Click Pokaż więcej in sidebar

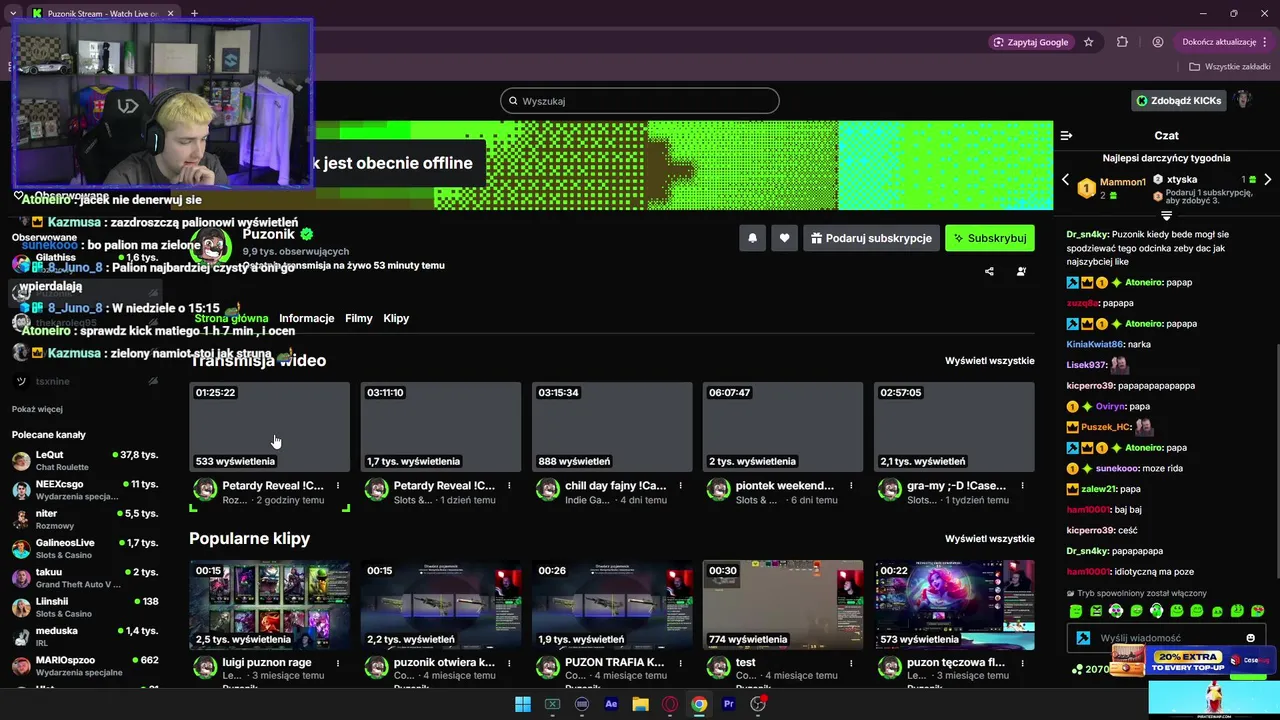tap(37, 409)
